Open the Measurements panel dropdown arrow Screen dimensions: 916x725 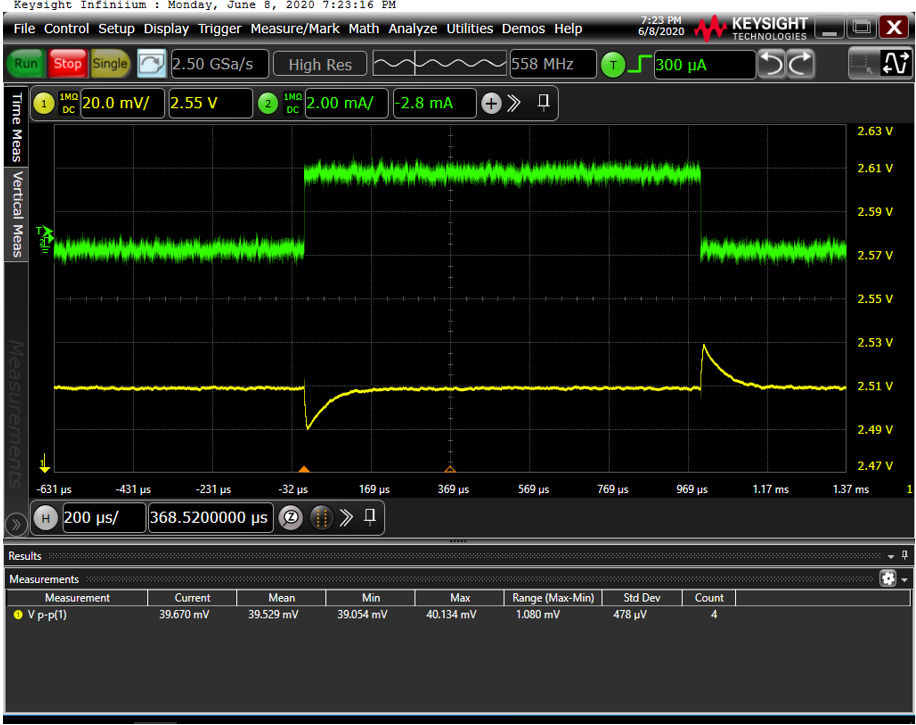point(902,579)
